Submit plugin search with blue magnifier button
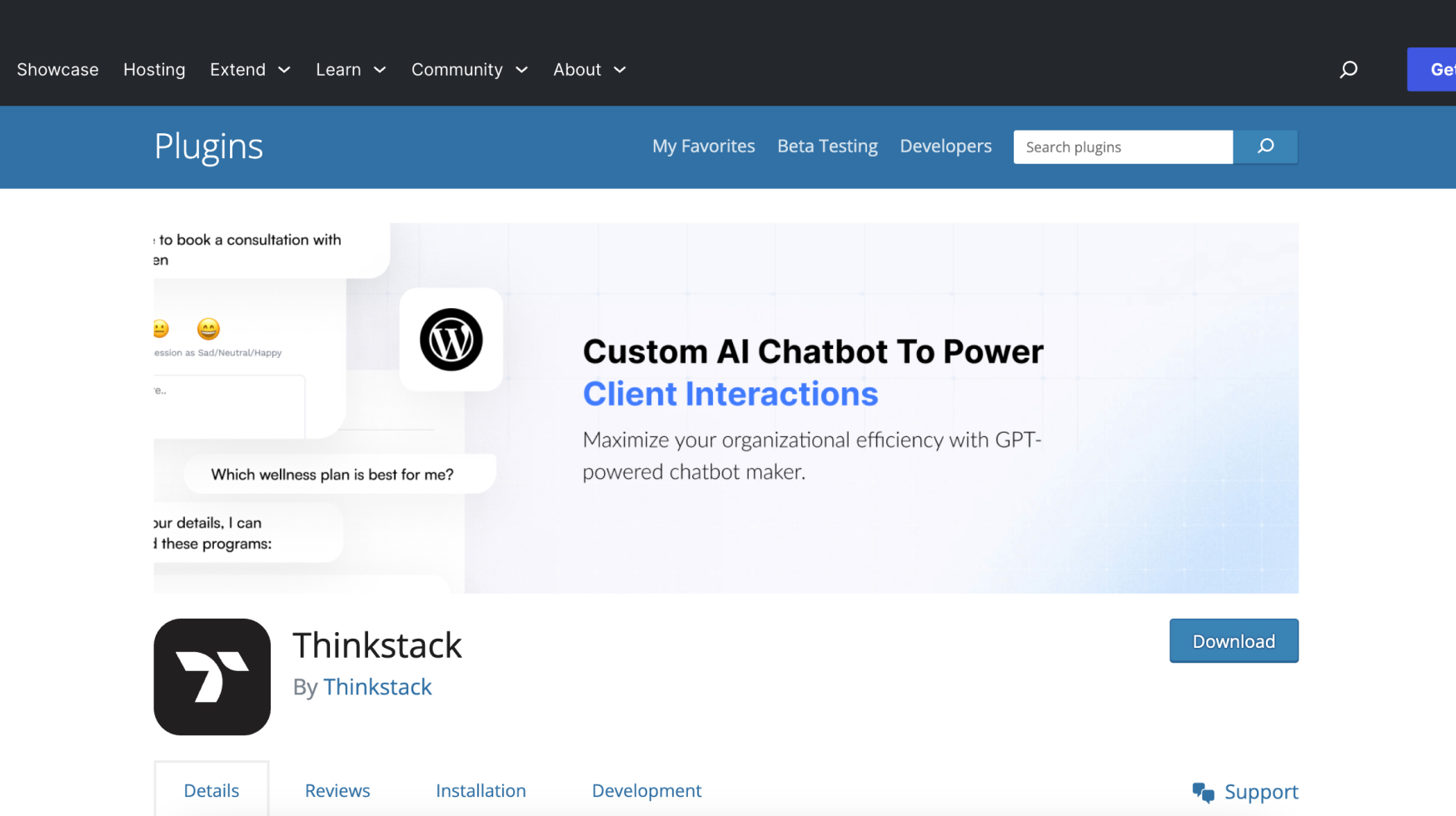Viewport: 1456px width, 816px height. click(x=1265, y=147)
